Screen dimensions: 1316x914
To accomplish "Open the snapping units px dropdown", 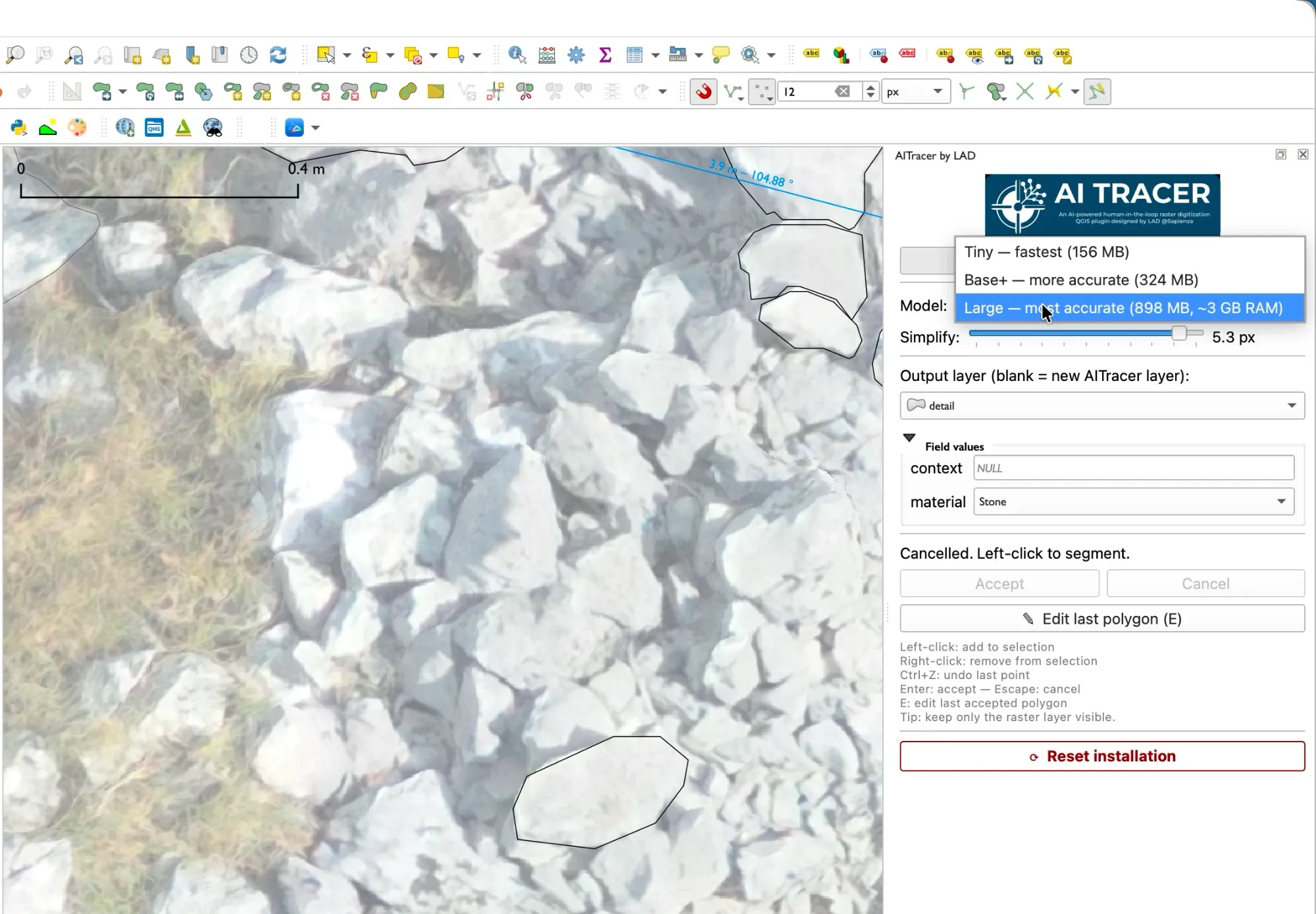I will pyautogui.click(x=915, y=91).
